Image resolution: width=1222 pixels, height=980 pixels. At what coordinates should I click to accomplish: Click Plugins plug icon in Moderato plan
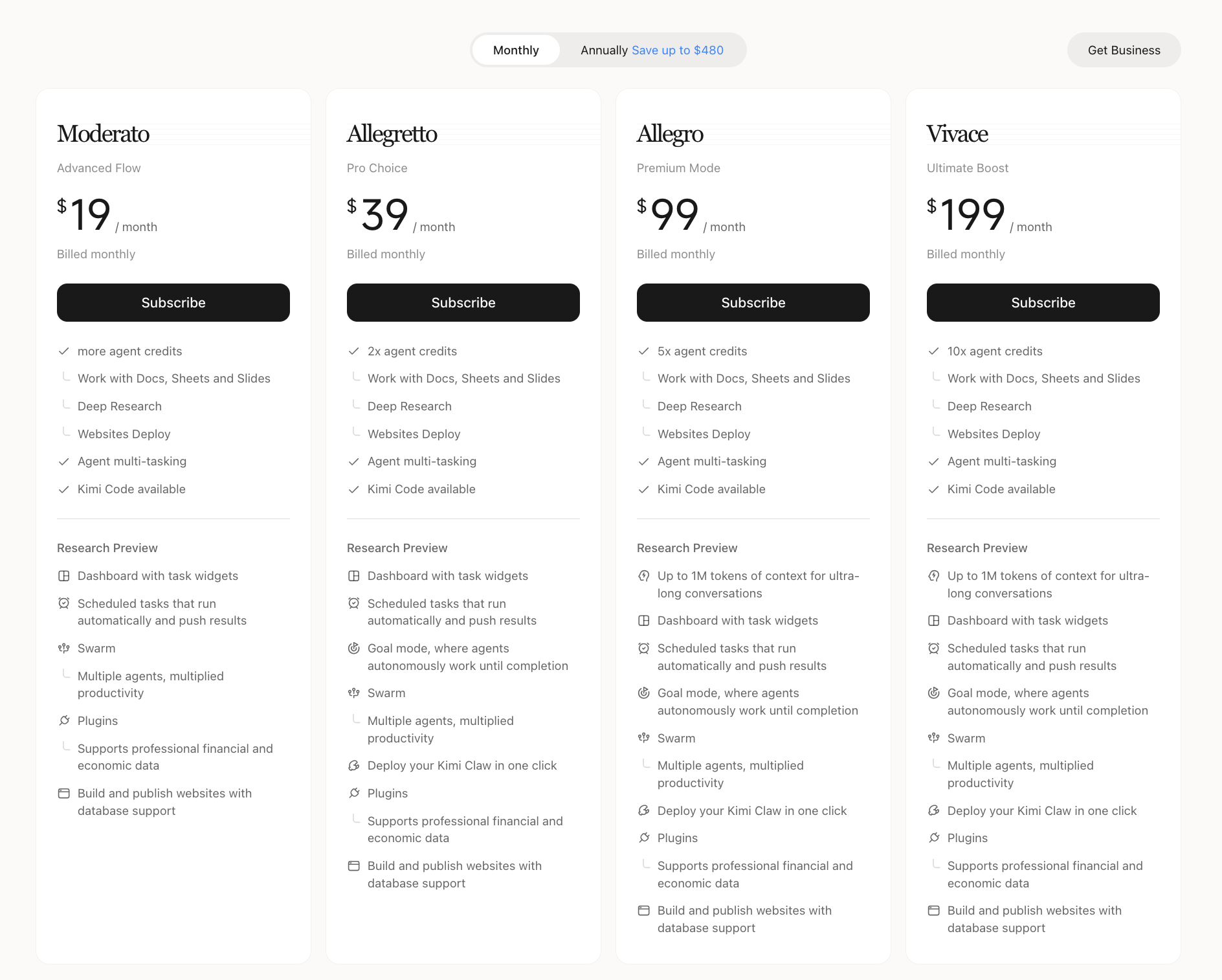[x=63, y=720]
